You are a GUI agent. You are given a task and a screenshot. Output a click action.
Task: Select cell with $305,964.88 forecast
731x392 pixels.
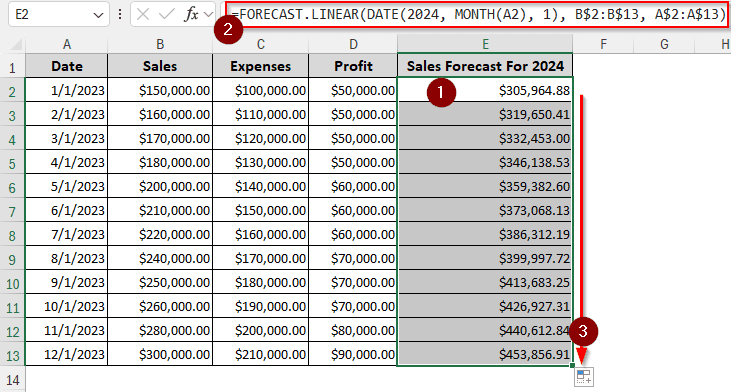tap(485, 90)
